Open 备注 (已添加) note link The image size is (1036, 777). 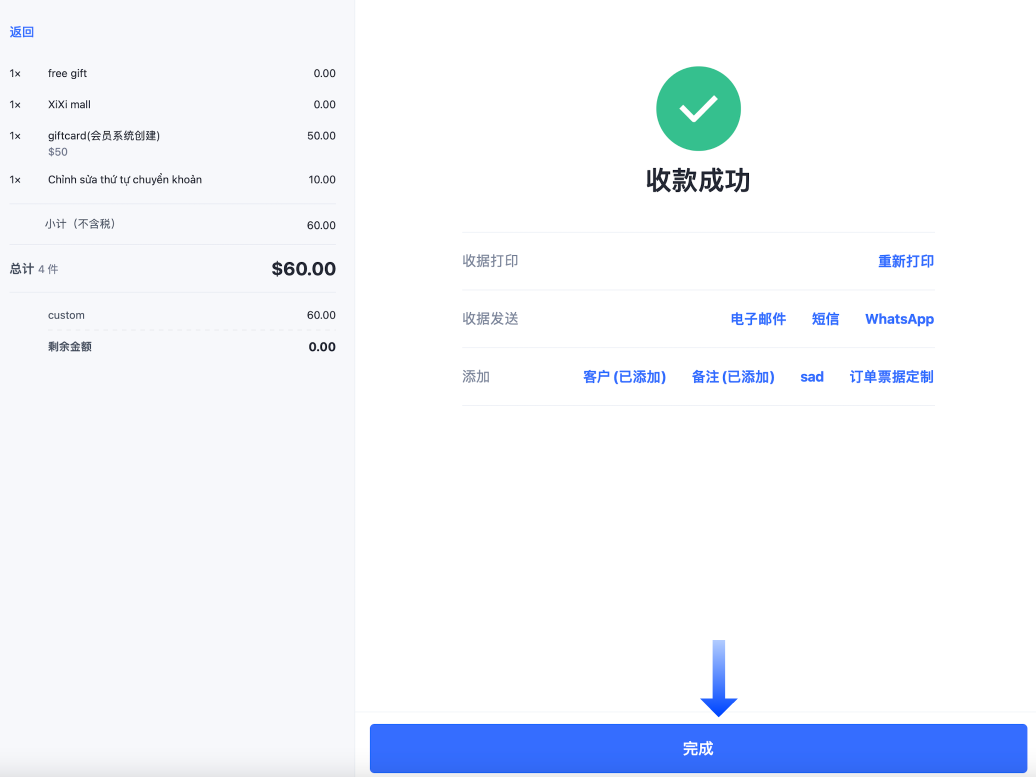pos(733,377)
